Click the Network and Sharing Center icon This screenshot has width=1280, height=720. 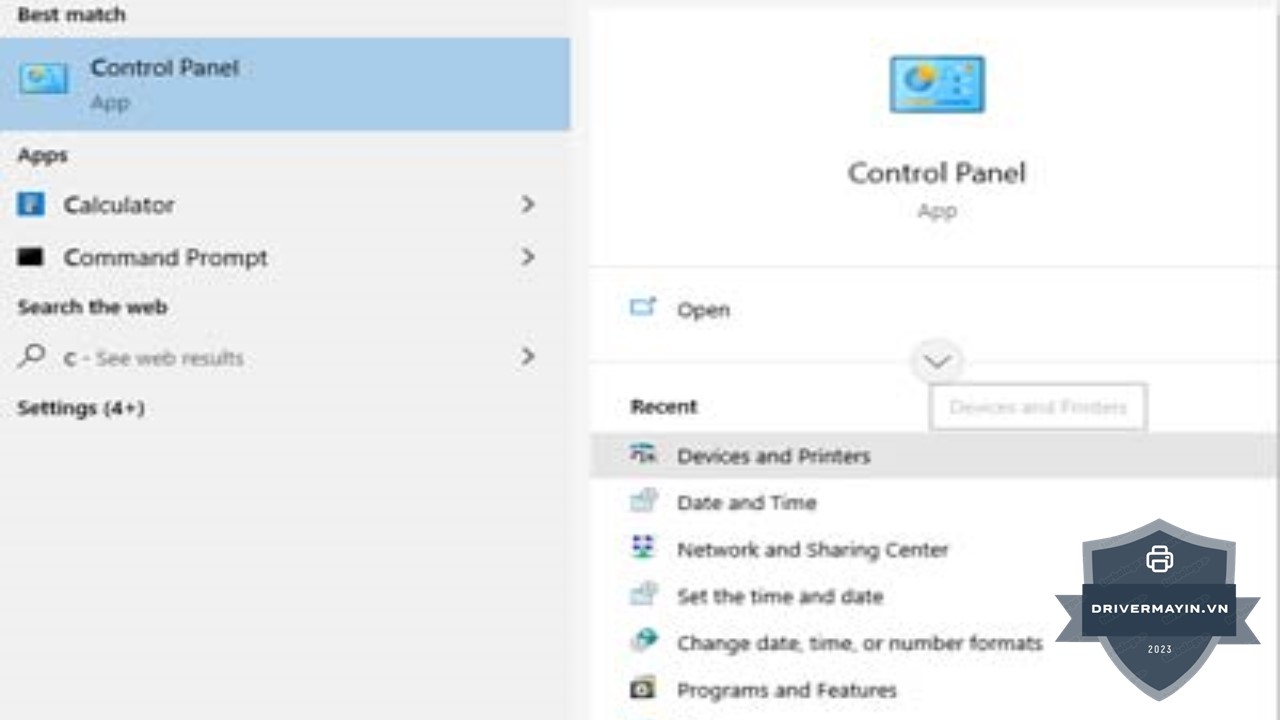[x=643, y=548]
